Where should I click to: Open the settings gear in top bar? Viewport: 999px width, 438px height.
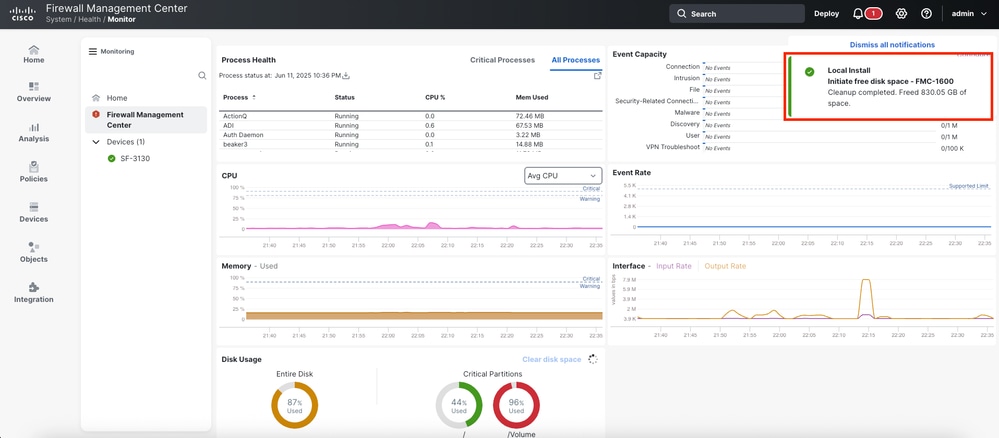(x=901, y=13)
